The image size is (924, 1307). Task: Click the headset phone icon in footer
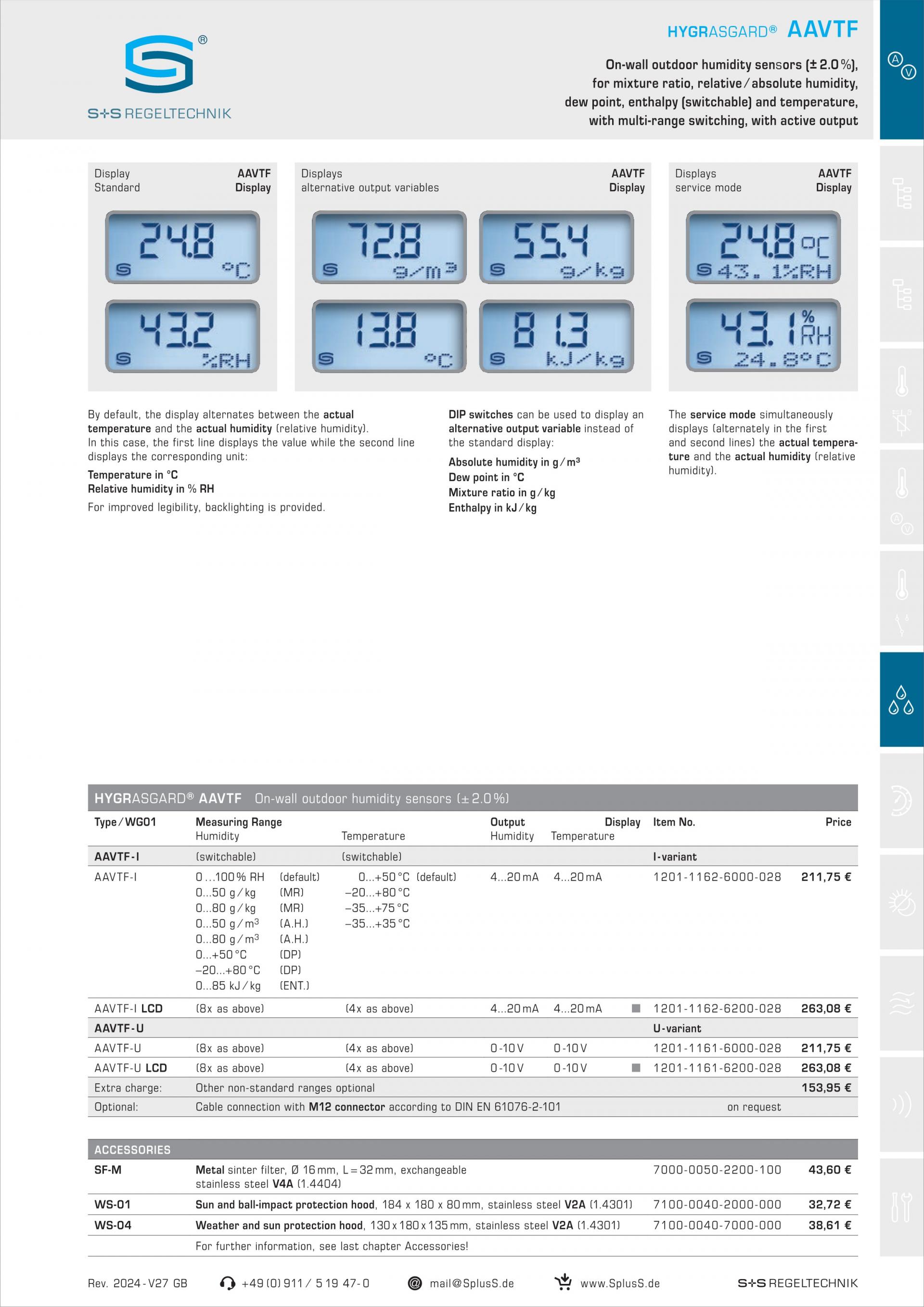(227, 1283)
